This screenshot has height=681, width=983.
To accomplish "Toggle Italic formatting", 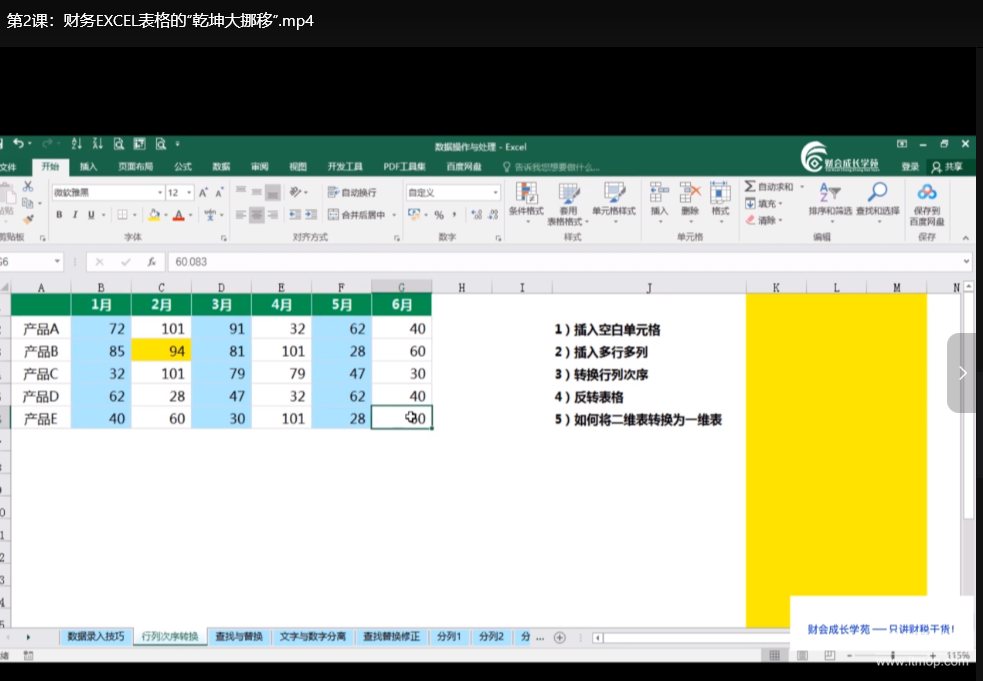I will [x=75, y=214].
